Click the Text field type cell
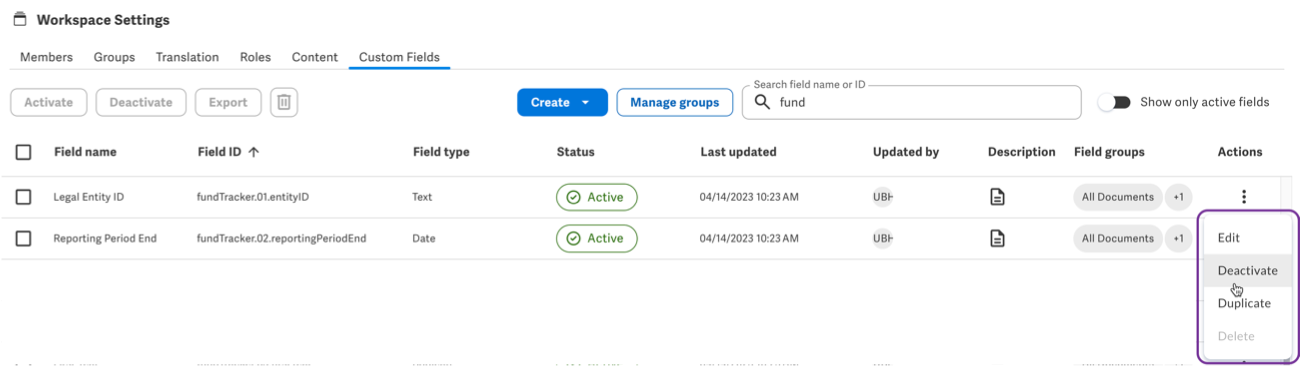Image resolution: width=1300 pixels, height=366 pixels. (x=422, y=197)
